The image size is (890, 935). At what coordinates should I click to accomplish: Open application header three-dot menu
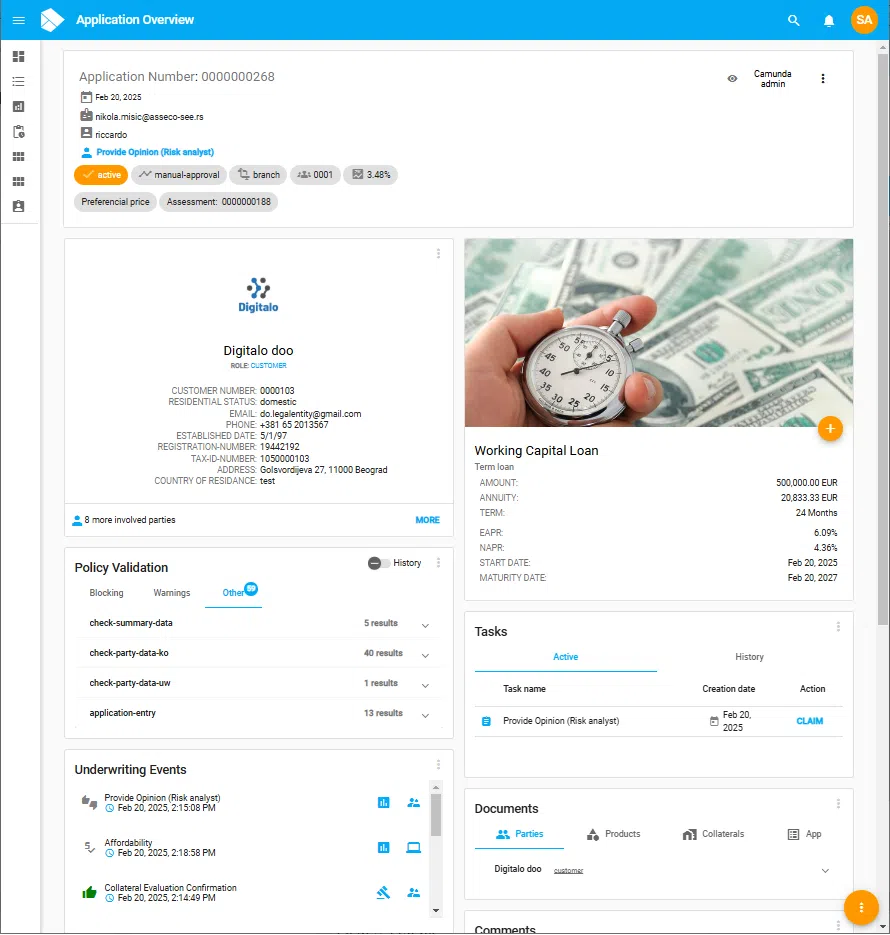[823, 78]
